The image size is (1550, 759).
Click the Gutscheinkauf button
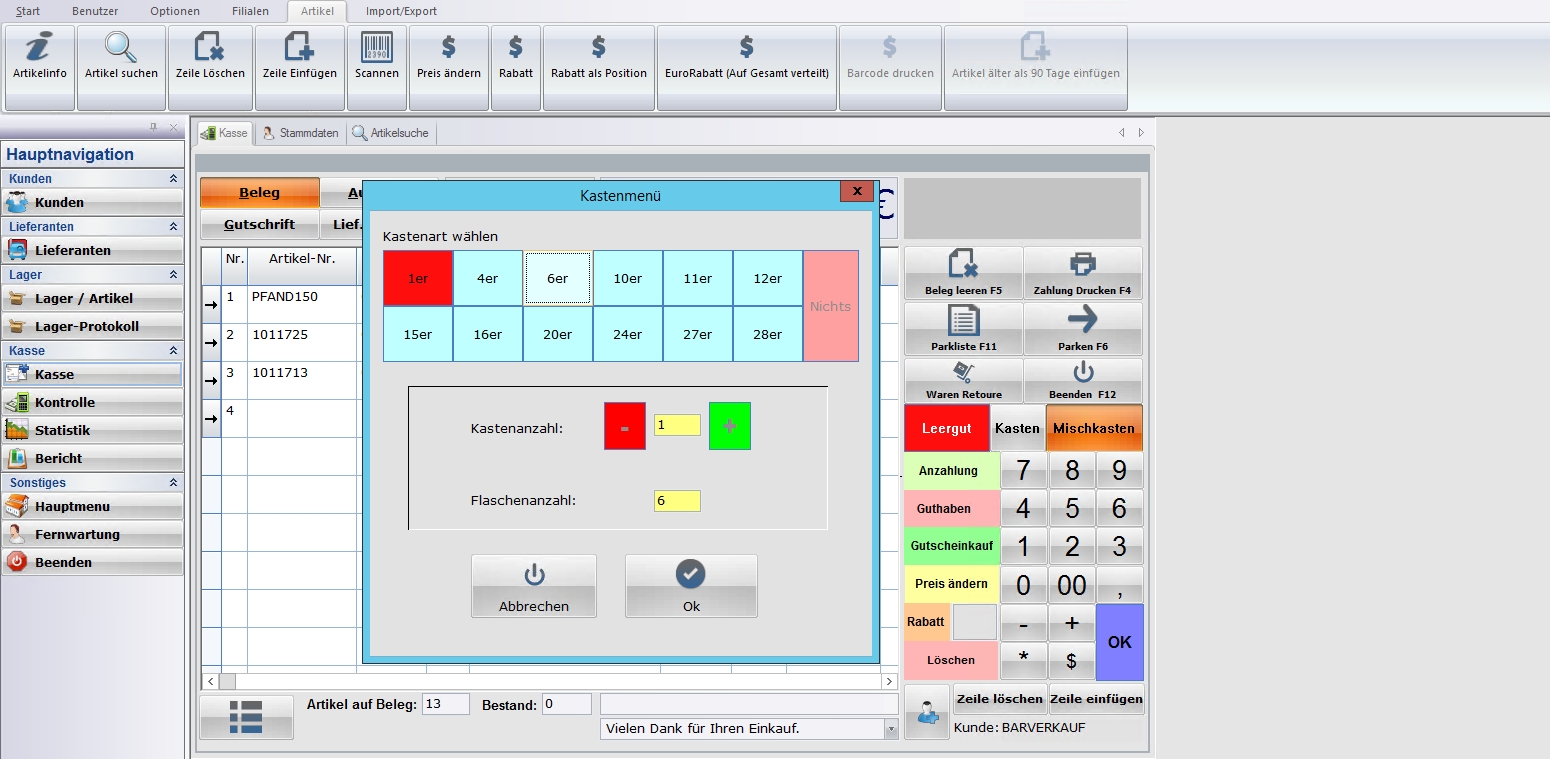(954, 546)
